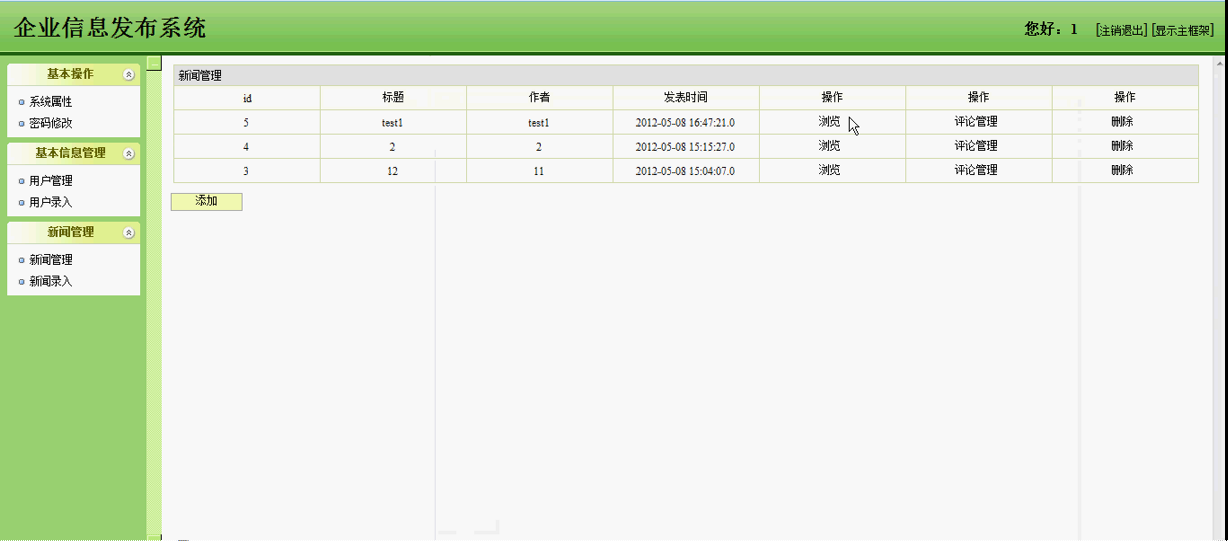Click the 基本信息管理 panel header
This screenshot has width=1228, height=541.
coord(73,154)
